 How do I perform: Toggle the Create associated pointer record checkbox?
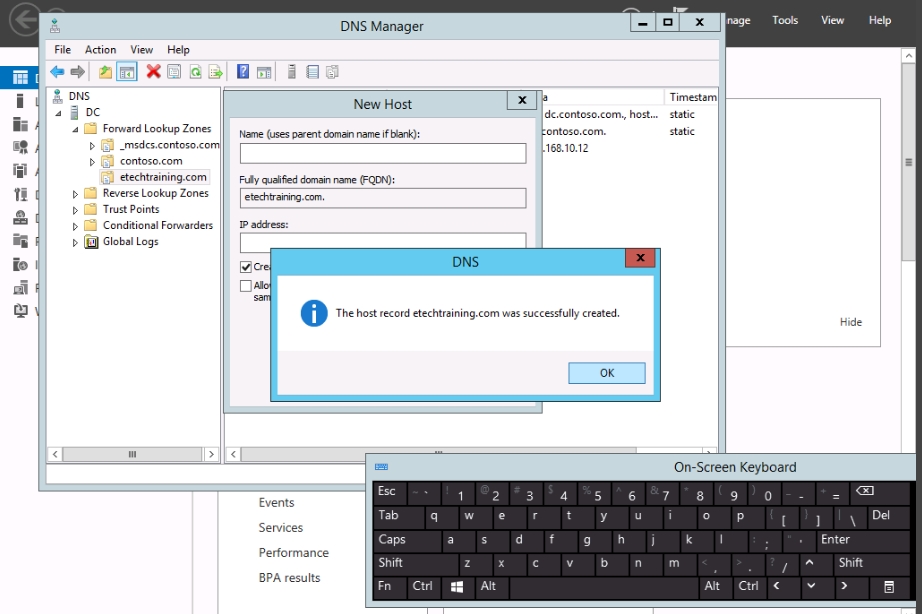coord(246,267)
